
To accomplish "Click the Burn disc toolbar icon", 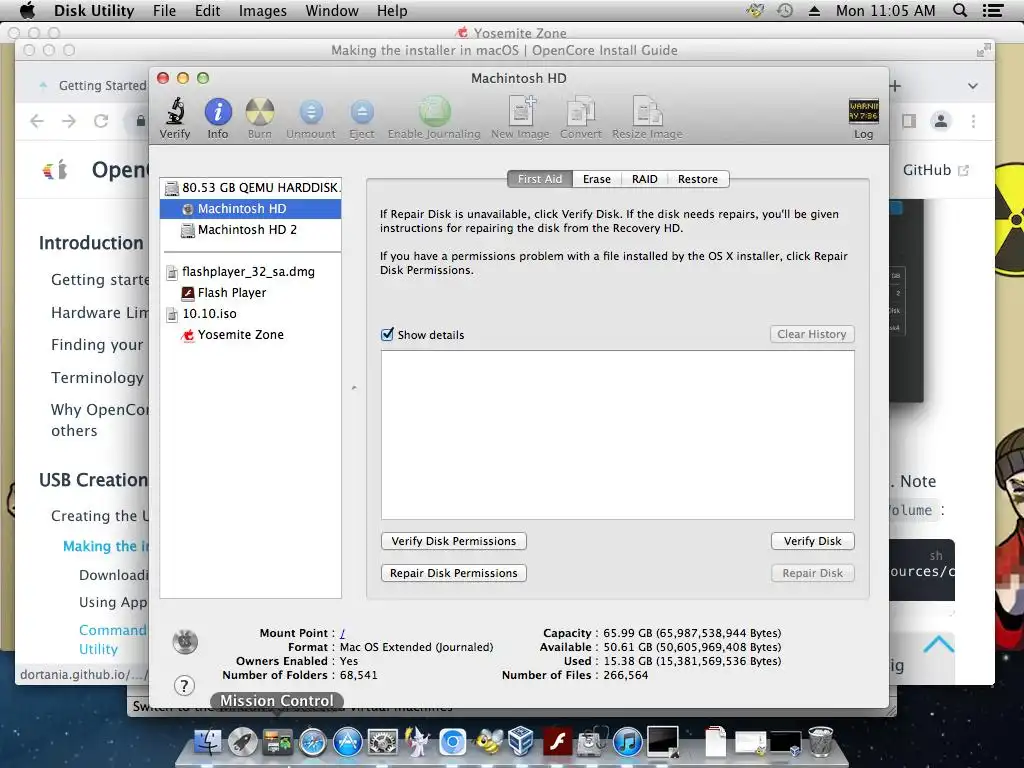I will pos(259,112).
